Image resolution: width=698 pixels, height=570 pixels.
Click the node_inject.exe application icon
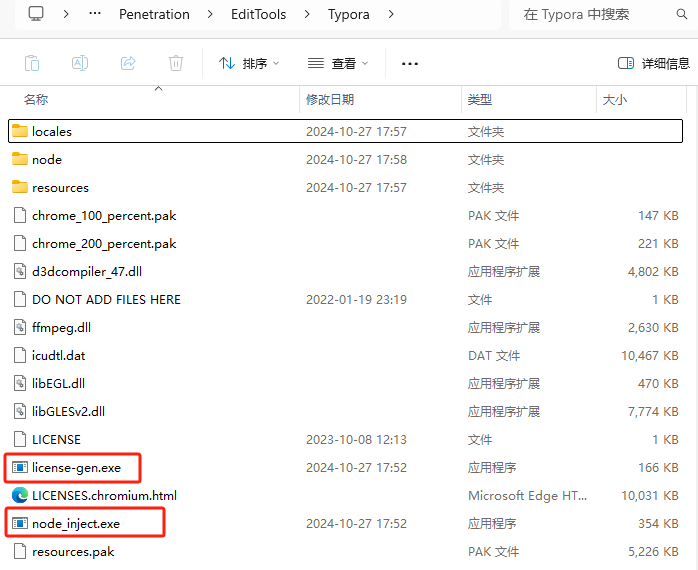(x=19, y=523)
